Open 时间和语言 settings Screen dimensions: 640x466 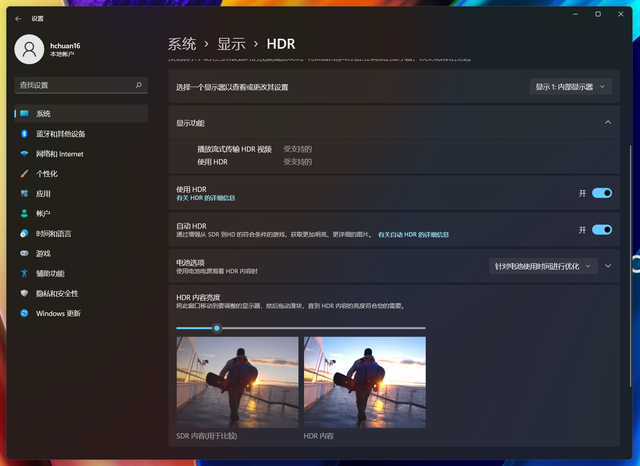(x=54, y=233)
